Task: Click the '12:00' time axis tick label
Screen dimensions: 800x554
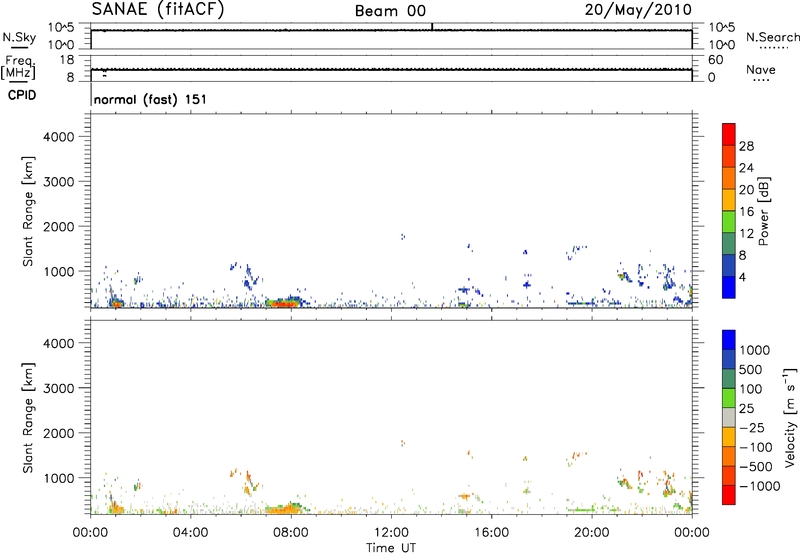Action: [391, 533]
